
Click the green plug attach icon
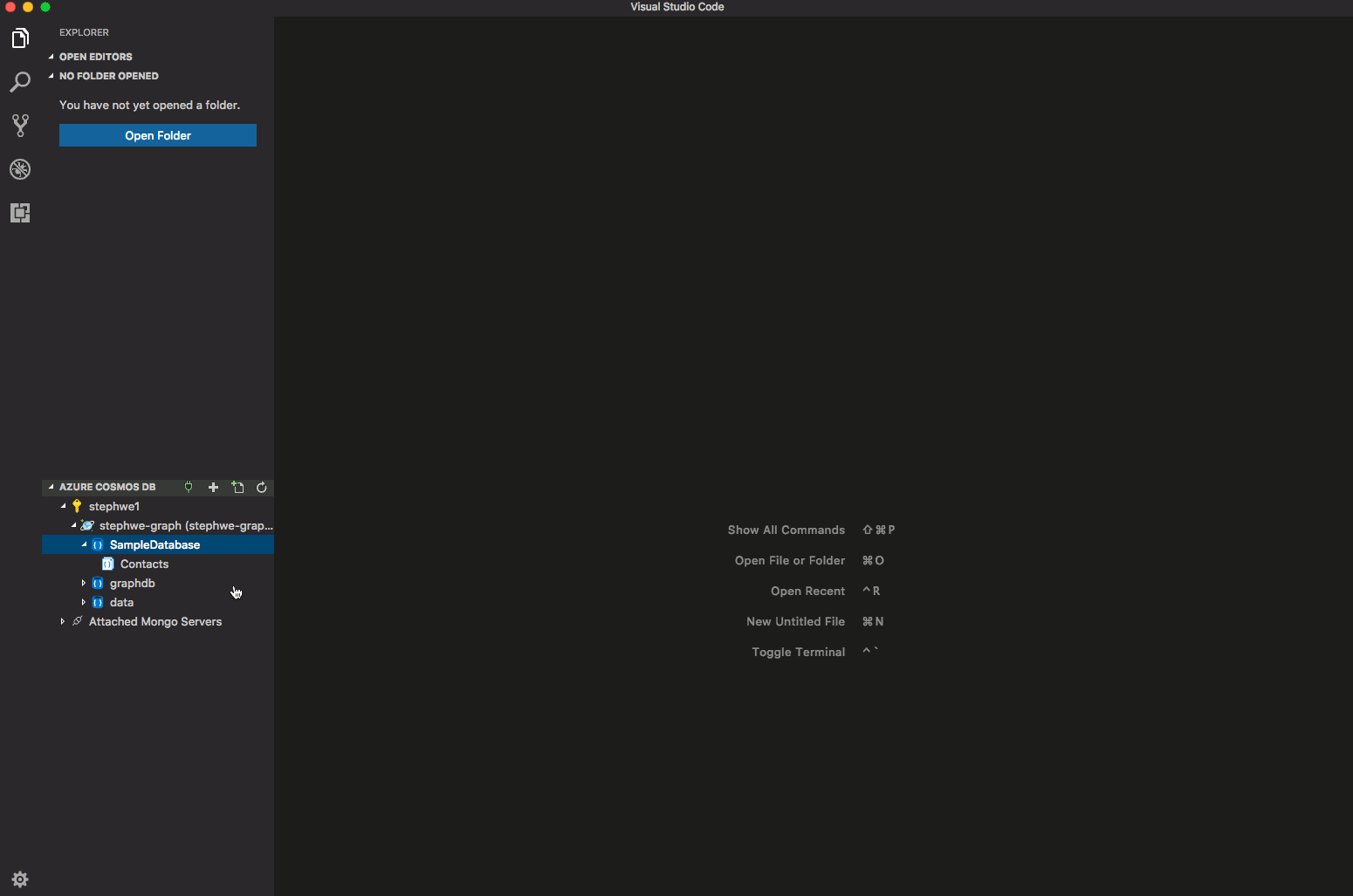click(x=189, y=487)
